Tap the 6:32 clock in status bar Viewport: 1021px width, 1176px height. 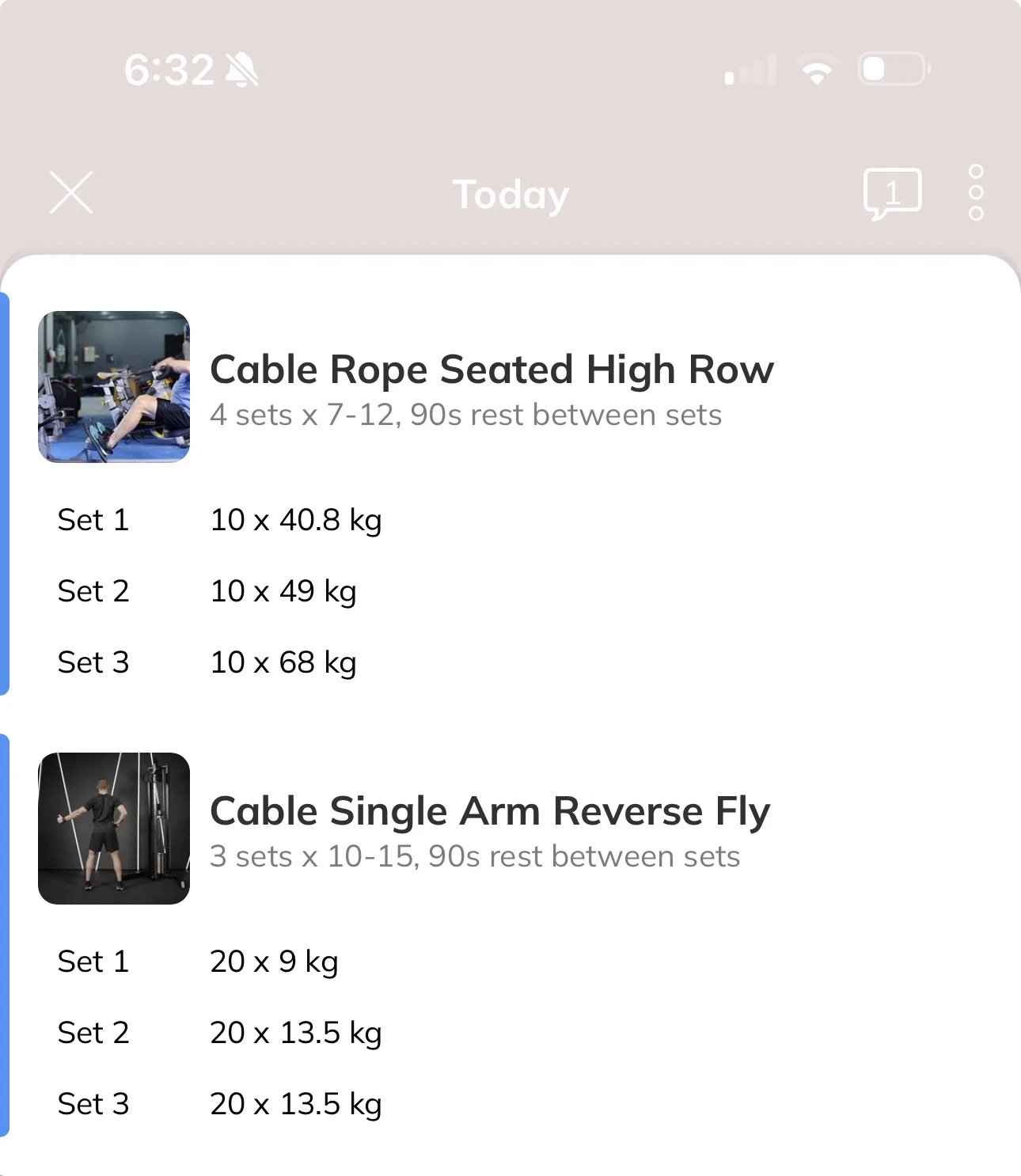click(x=169, y=70)
